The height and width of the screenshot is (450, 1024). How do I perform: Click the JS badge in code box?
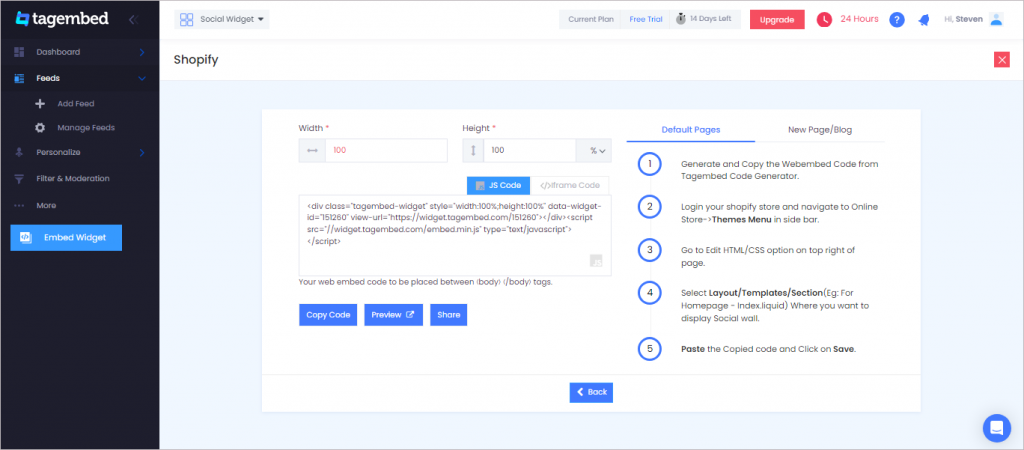point(596,261)
